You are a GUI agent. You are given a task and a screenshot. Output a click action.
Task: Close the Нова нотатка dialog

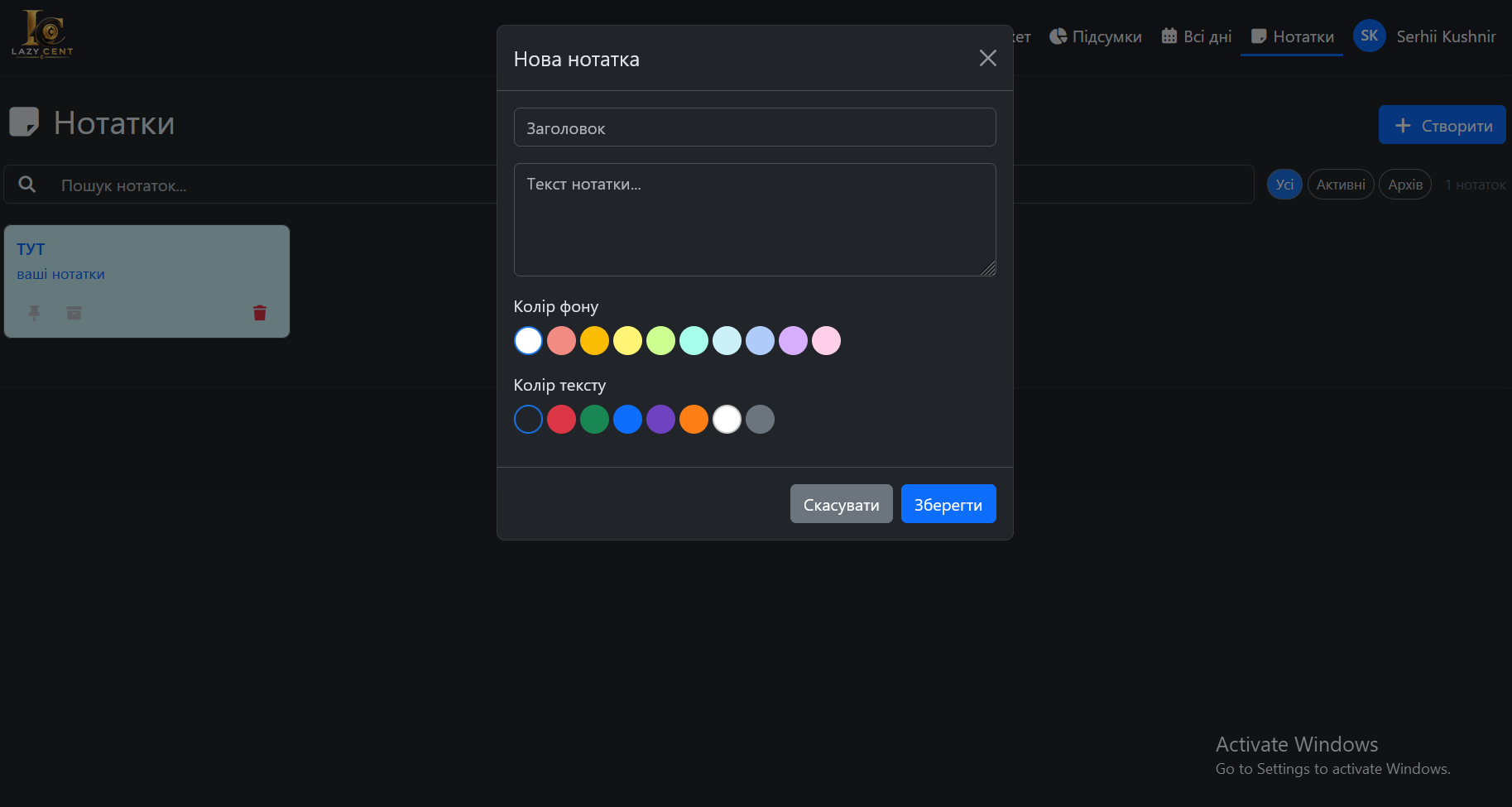[987, 58]
